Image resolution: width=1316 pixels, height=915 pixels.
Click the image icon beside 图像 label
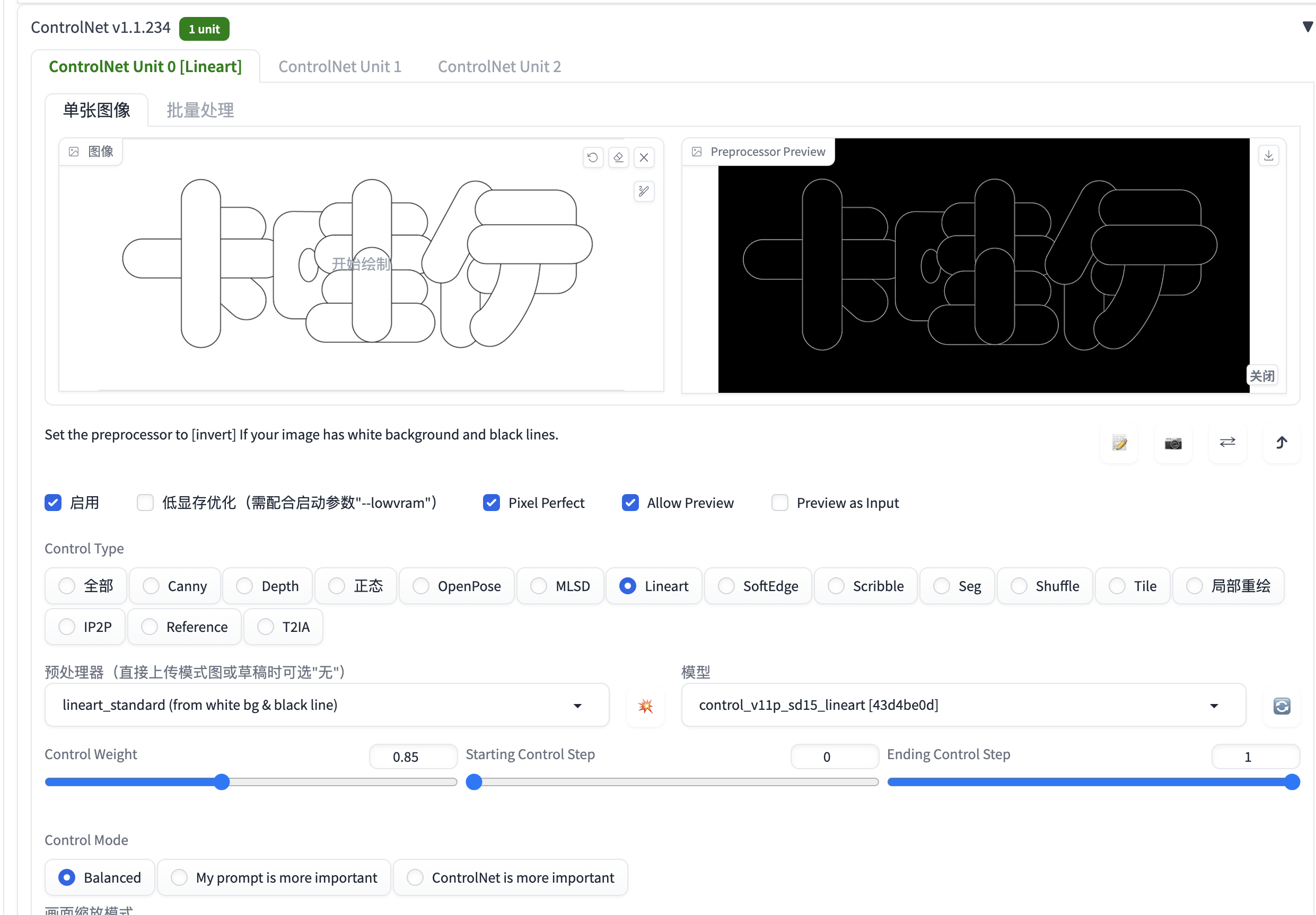74,151
